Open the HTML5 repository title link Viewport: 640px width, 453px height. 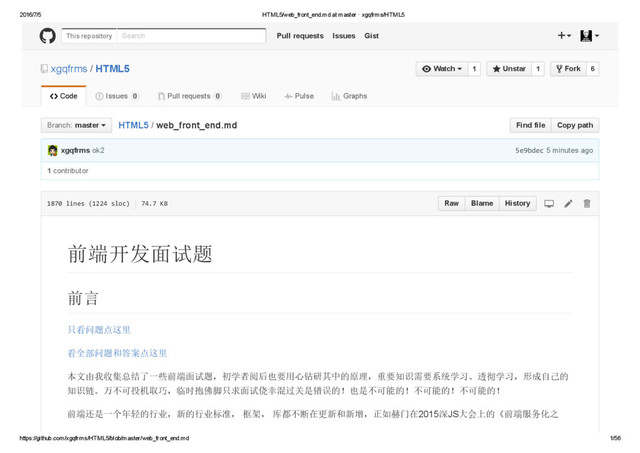pos(113,69)
